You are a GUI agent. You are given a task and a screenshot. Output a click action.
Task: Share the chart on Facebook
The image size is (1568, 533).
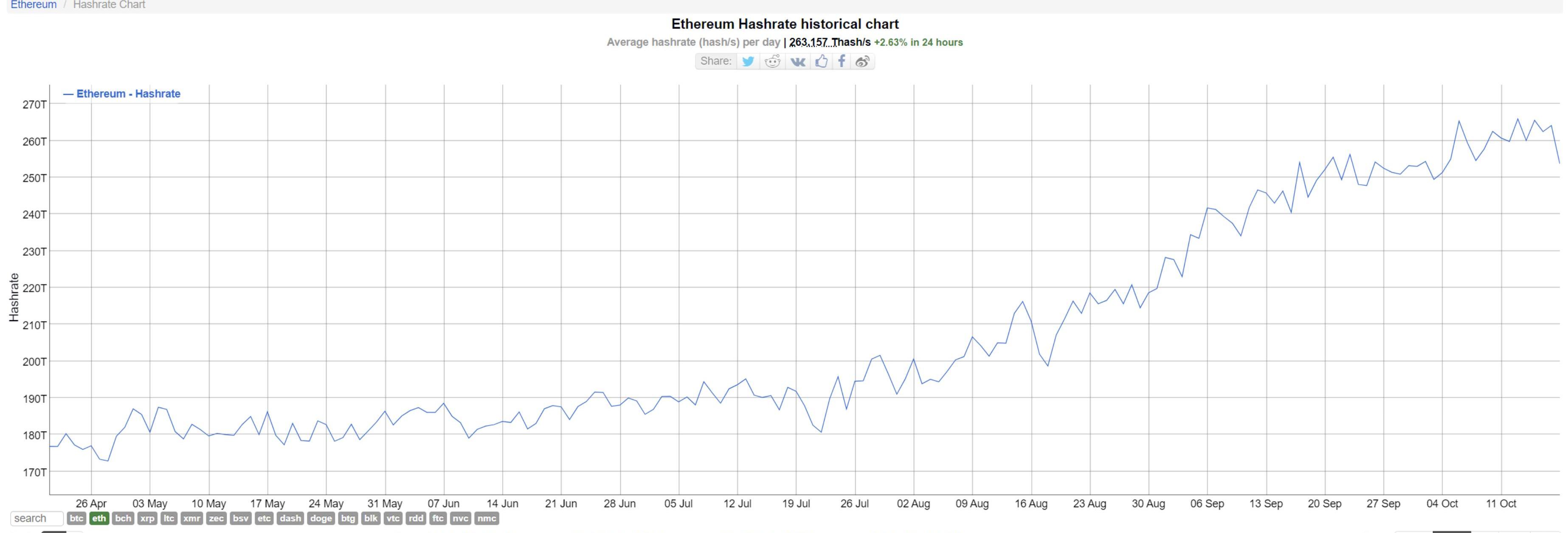click(x=841, y=62)
